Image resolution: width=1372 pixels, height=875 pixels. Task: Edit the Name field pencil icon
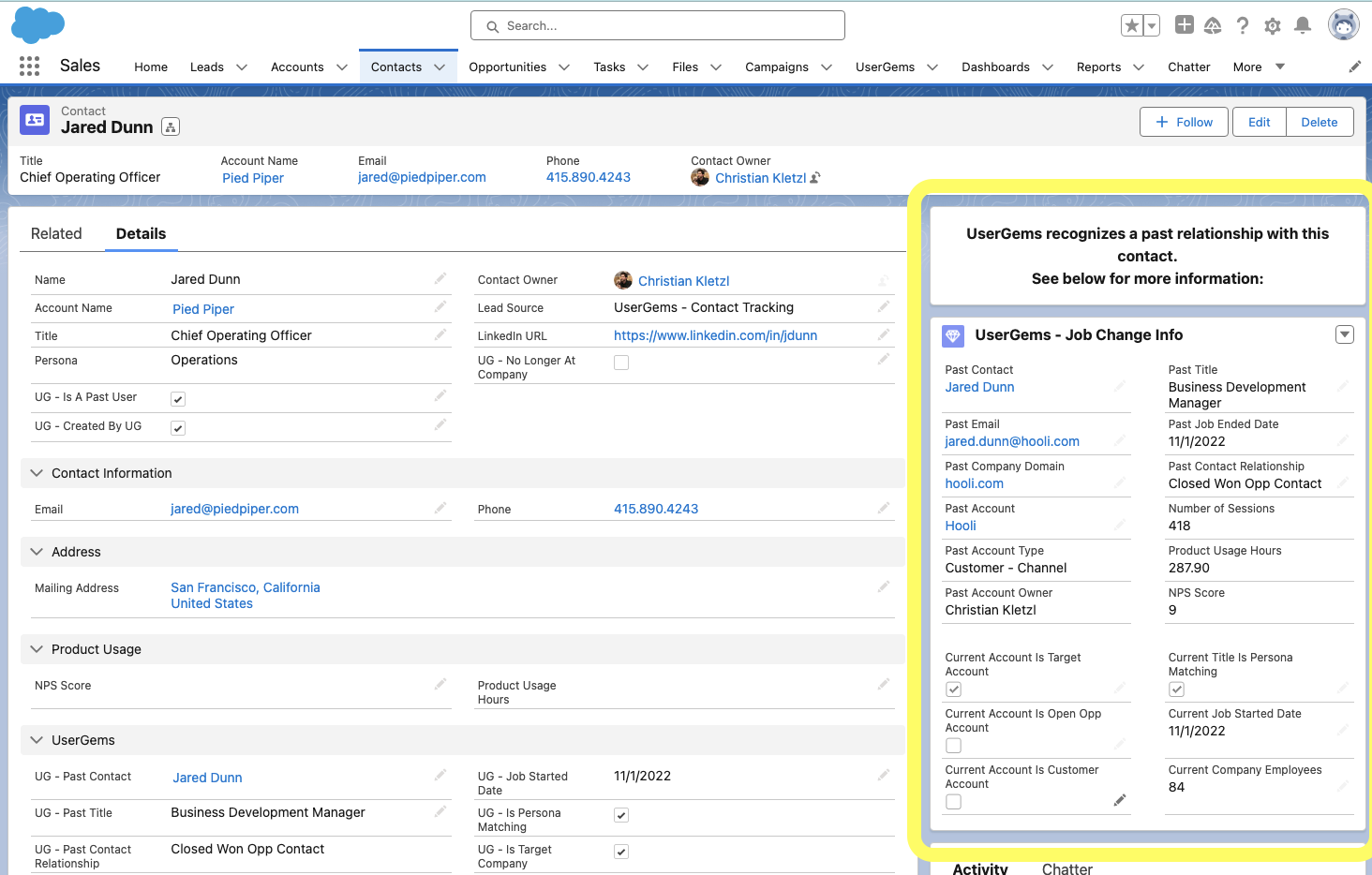[x=440, y=278]
